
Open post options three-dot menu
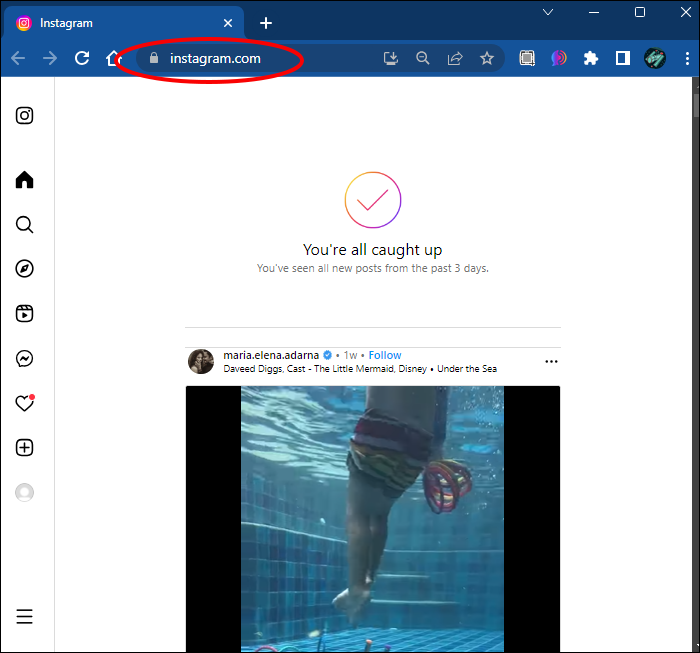click(551, 362)
